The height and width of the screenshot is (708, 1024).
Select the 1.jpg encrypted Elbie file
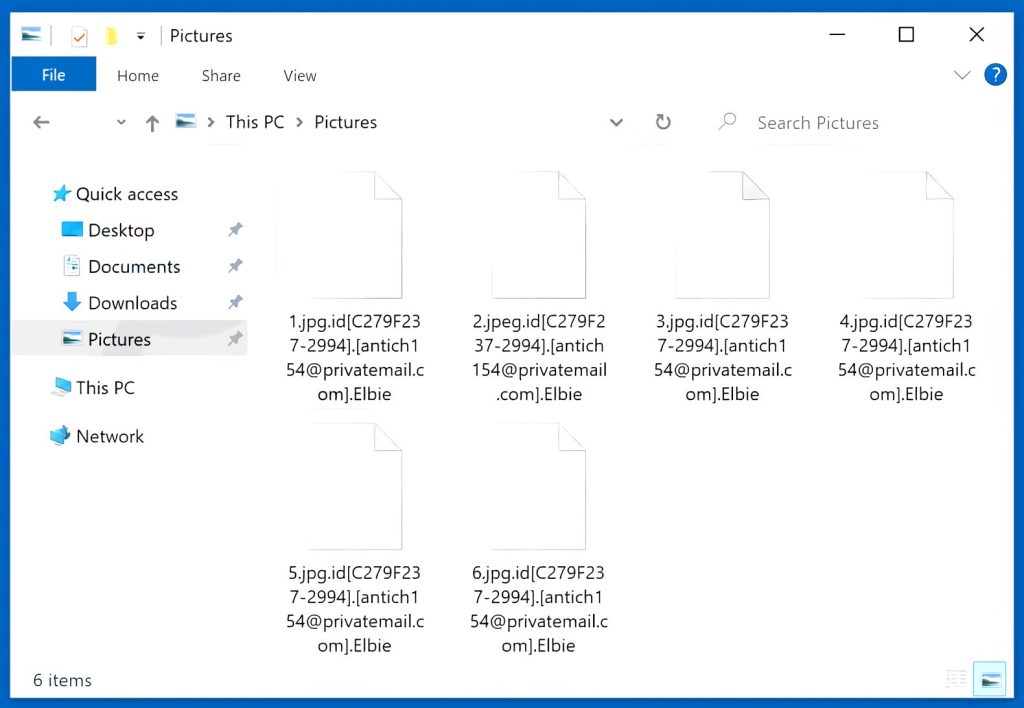(340, 290)
